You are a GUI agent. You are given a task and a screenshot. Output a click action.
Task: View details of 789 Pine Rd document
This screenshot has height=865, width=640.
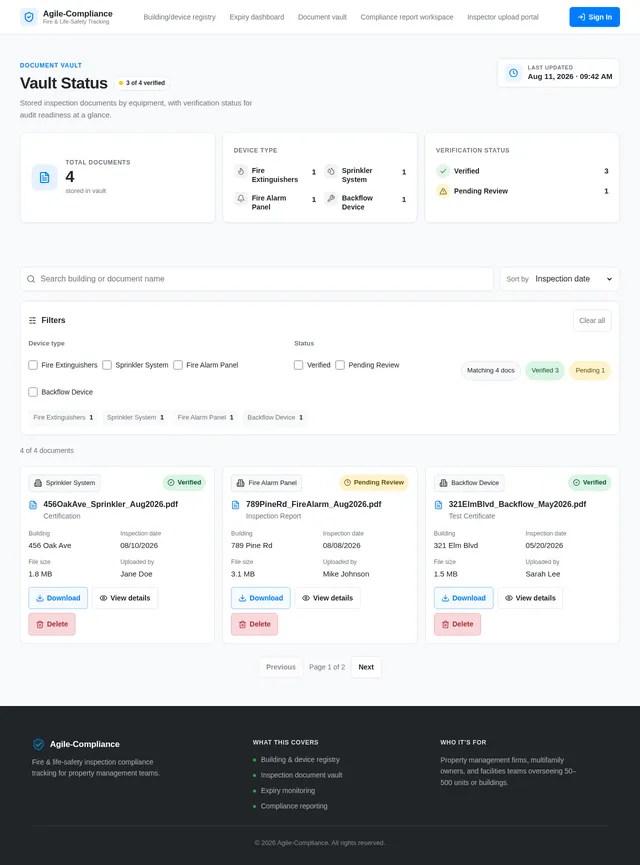327,598
